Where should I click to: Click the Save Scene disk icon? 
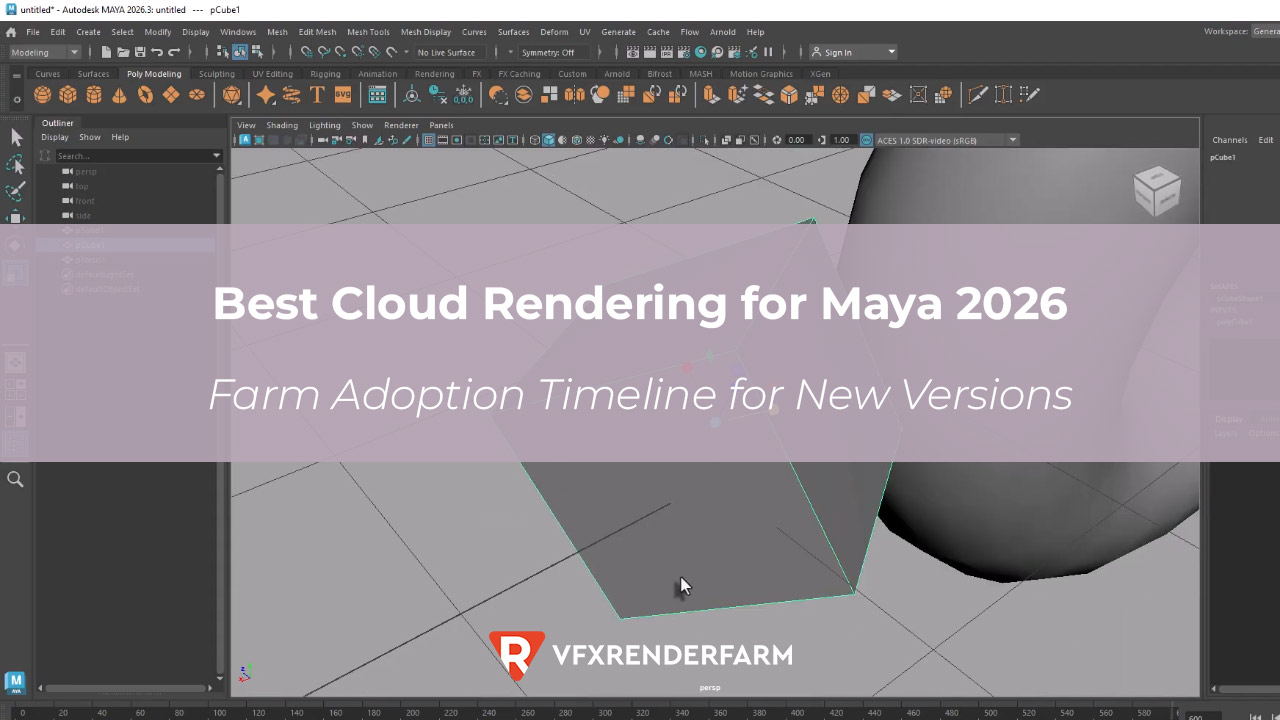tap(139, 52)
